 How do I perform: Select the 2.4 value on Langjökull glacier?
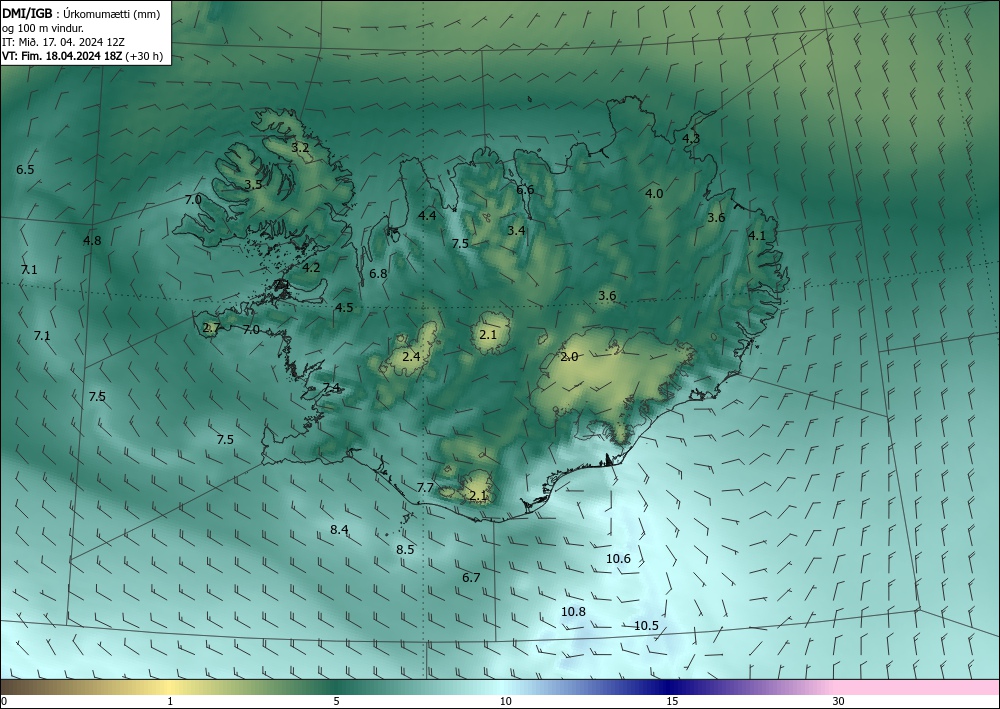click(x=411, y=356)
